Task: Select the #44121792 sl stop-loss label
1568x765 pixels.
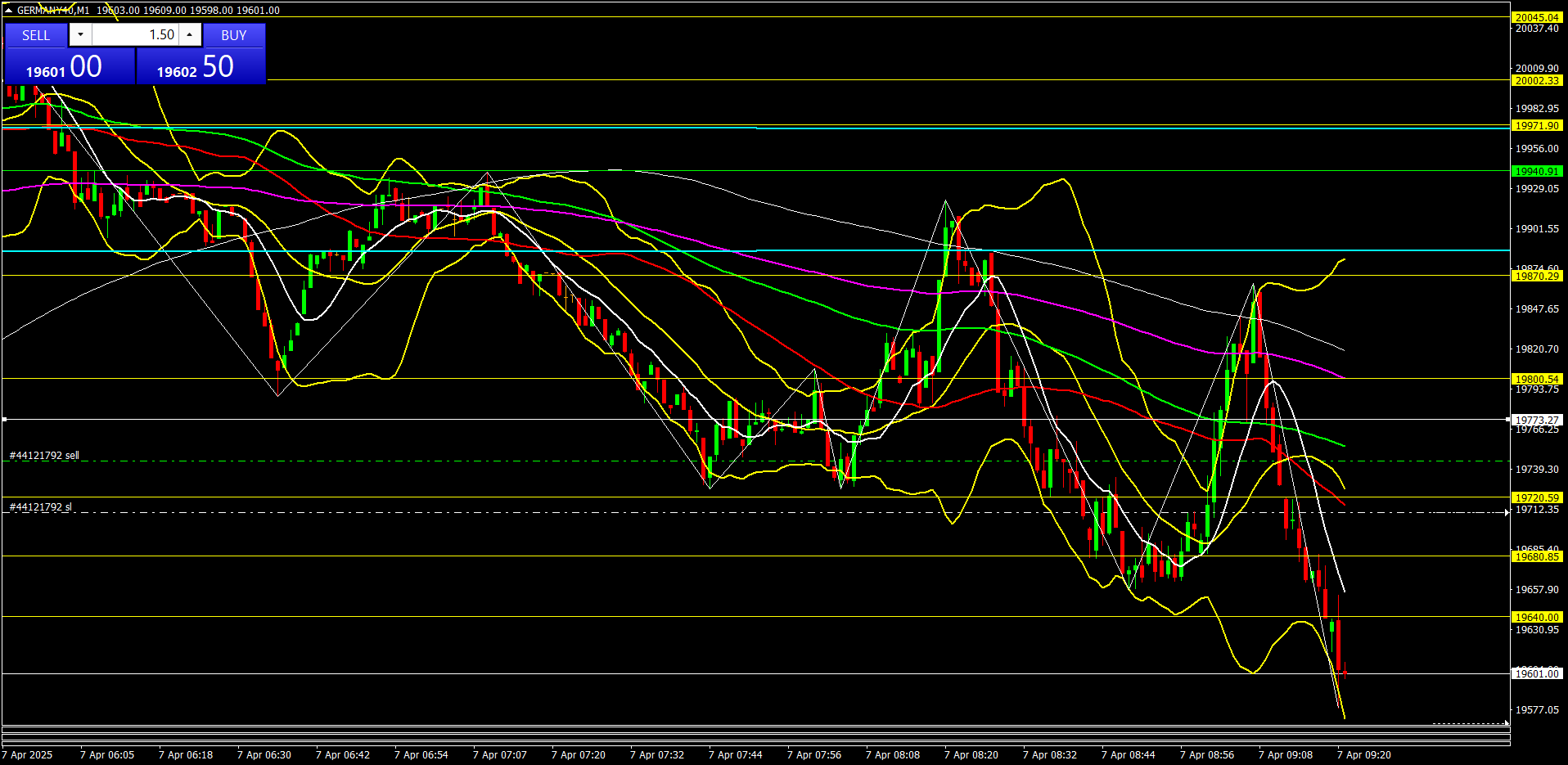Action: coord(41,507)
